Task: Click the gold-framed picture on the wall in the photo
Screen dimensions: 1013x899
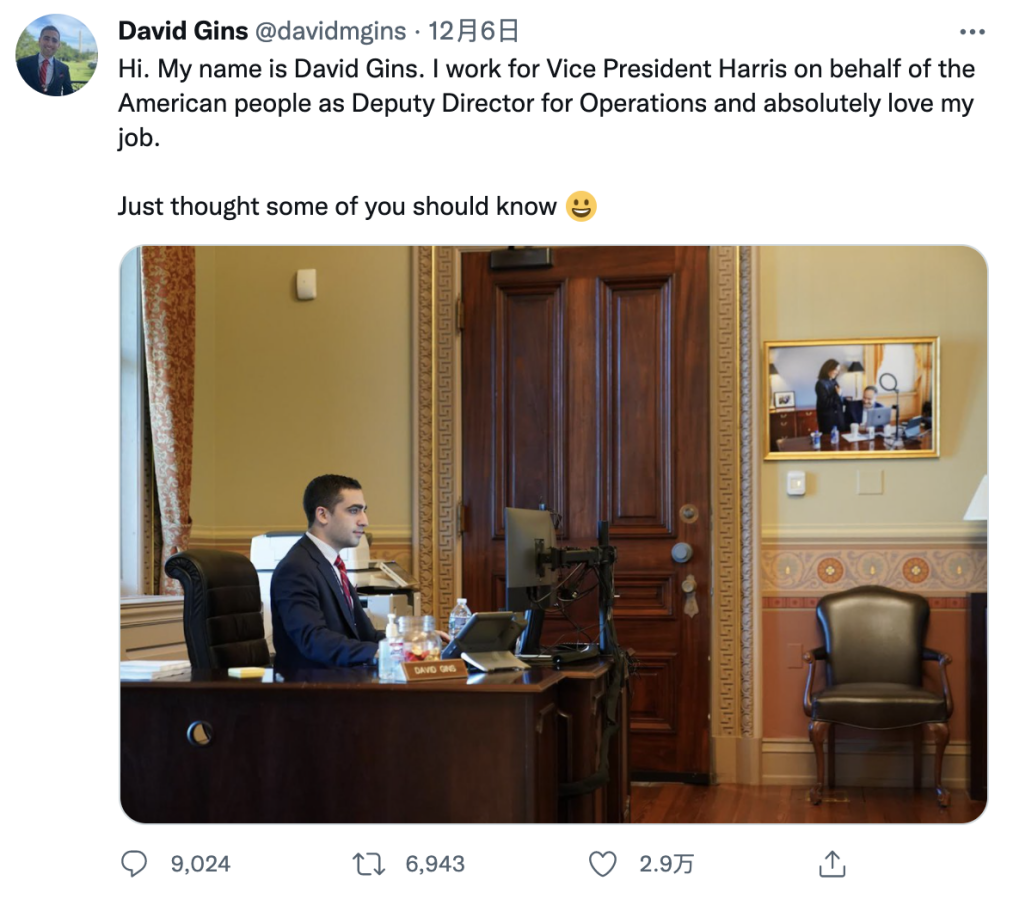Action: 851,398
